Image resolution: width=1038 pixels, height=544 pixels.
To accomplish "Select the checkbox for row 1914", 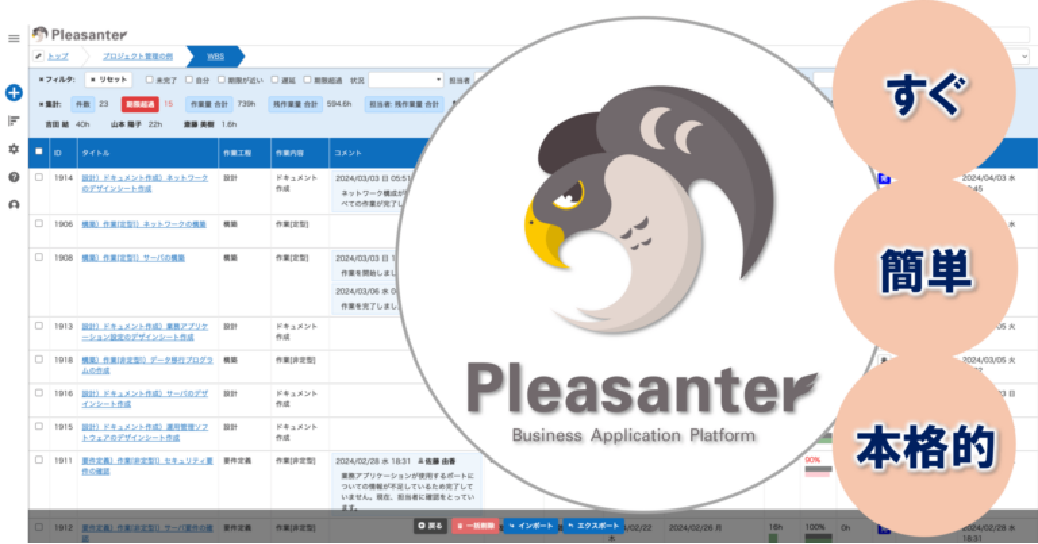I will [x=38, y=177].
